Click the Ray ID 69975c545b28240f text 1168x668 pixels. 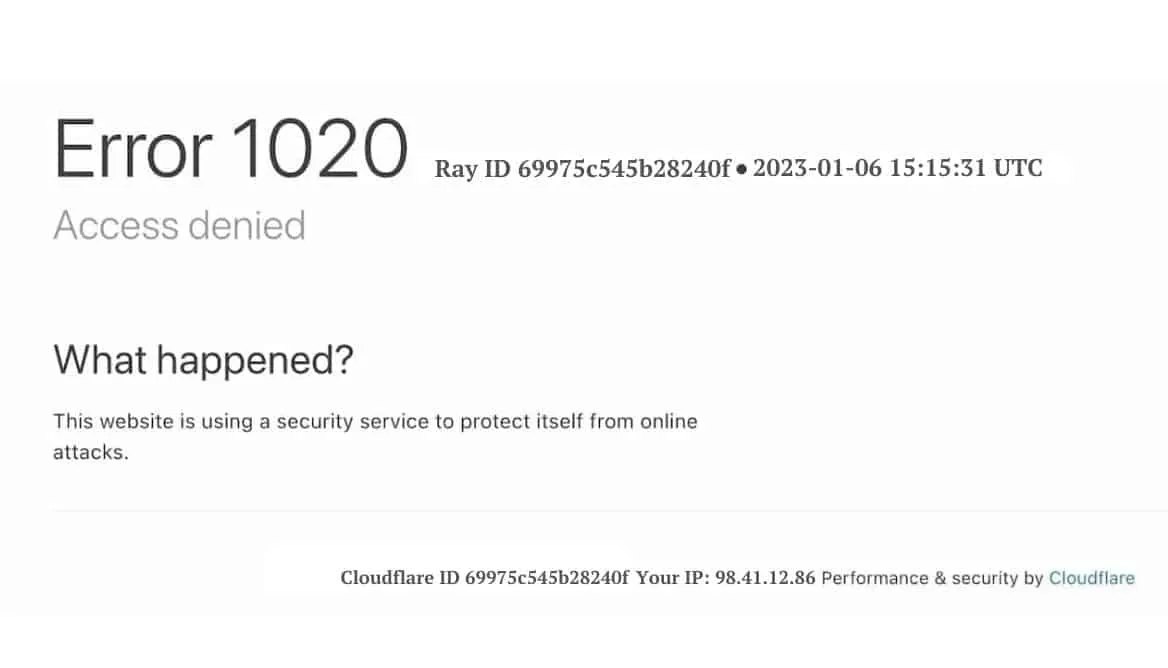click(x=583, y=168)
